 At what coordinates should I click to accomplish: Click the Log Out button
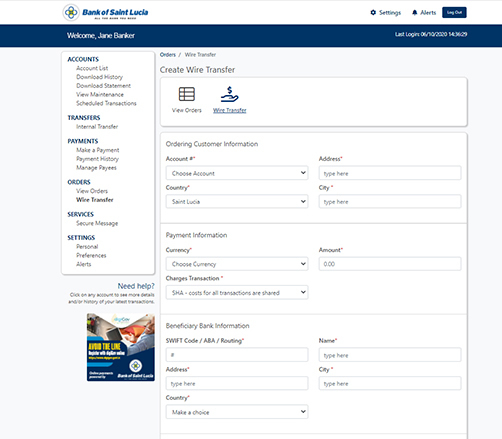point(454,12)
